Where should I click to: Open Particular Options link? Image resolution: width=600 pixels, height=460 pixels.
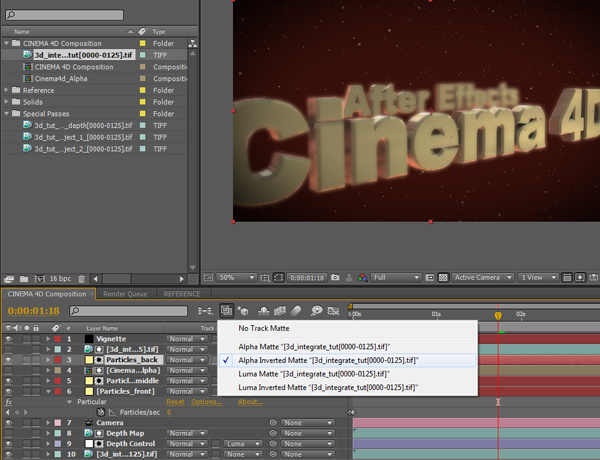pyautogui.click(x=207, y=402)
